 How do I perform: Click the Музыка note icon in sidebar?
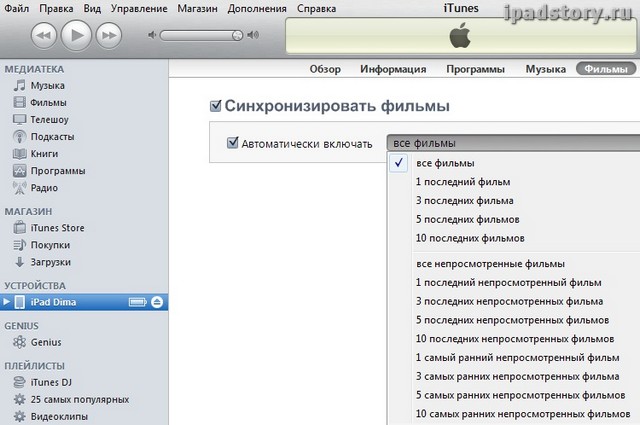click(x=19, y=86)
